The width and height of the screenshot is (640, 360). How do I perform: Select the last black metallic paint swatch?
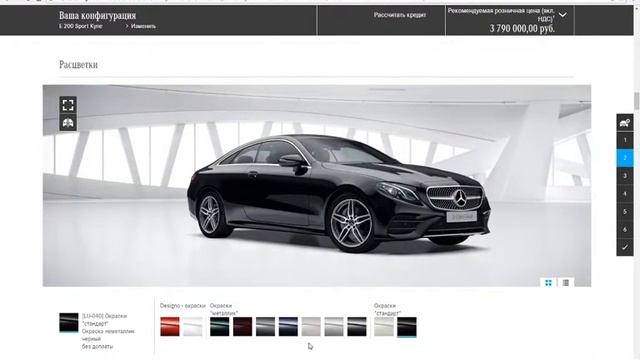click(x=357, y=327)
